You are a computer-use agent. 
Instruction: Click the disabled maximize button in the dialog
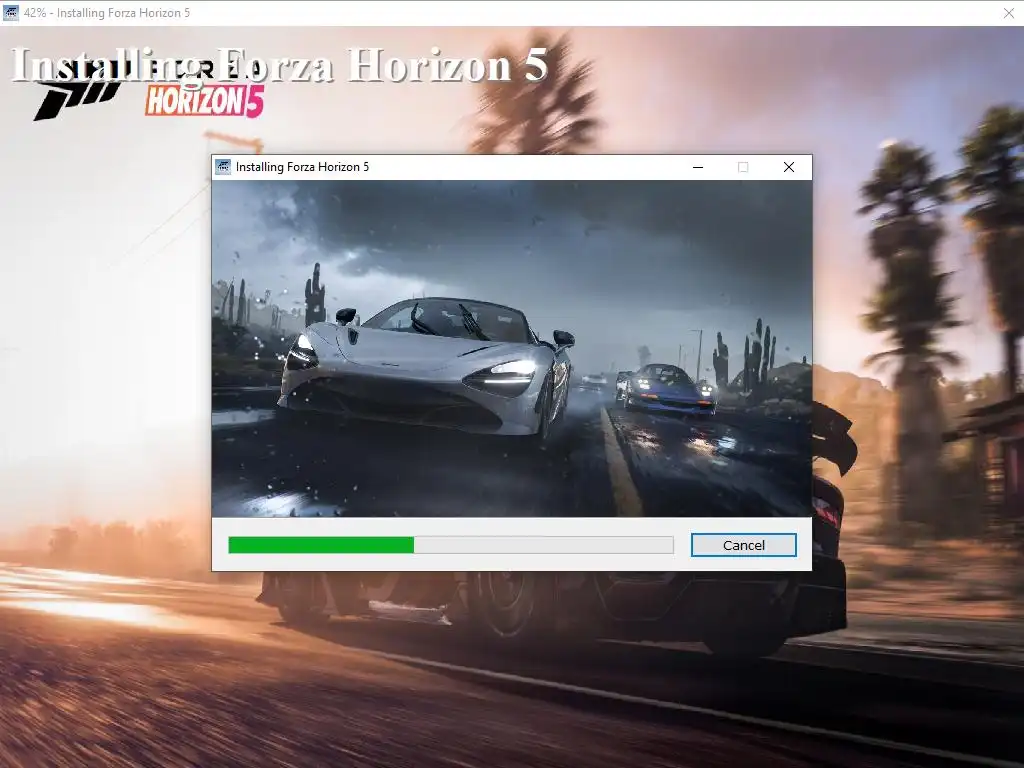click(743, 167)
